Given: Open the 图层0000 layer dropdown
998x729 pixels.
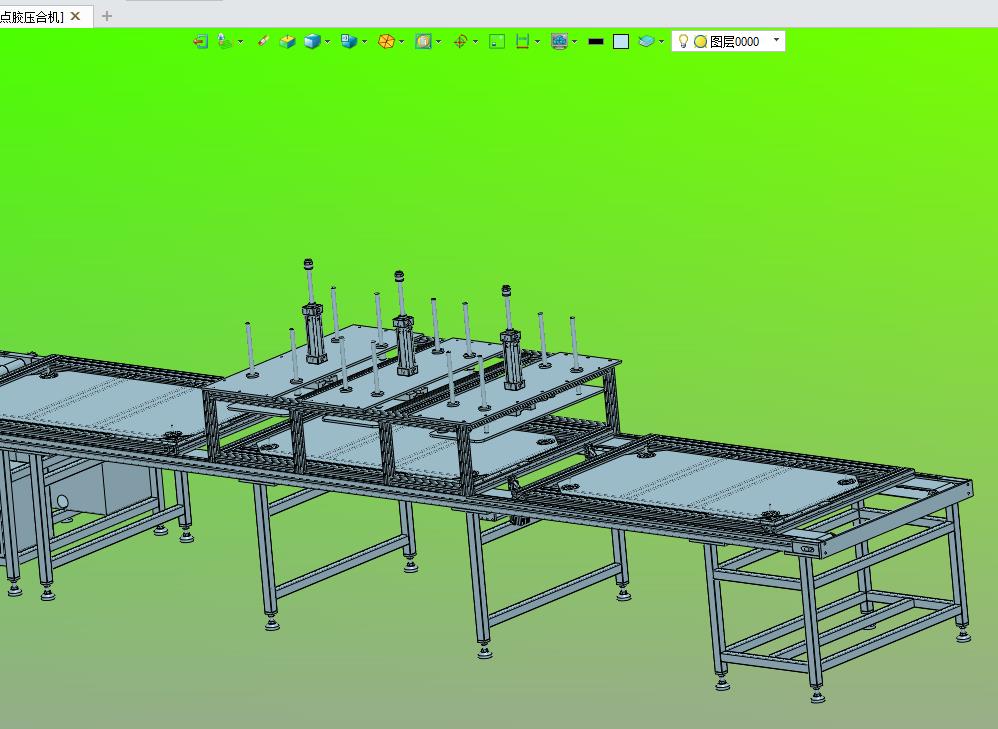Looking at the screenshot, I should click(776, 39).
